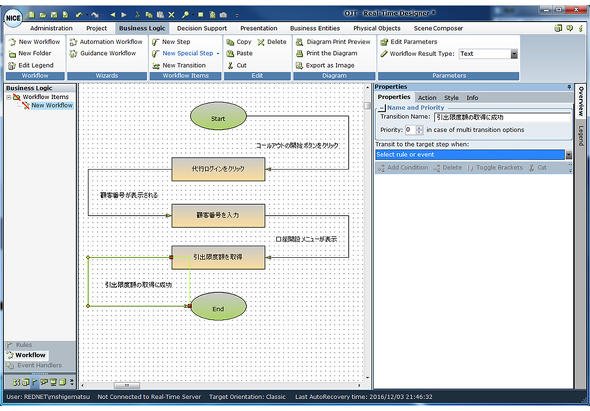Open Diagram Print Preview
The width and height of the screenshot is (590, 411).
click(x=333, y=42)
